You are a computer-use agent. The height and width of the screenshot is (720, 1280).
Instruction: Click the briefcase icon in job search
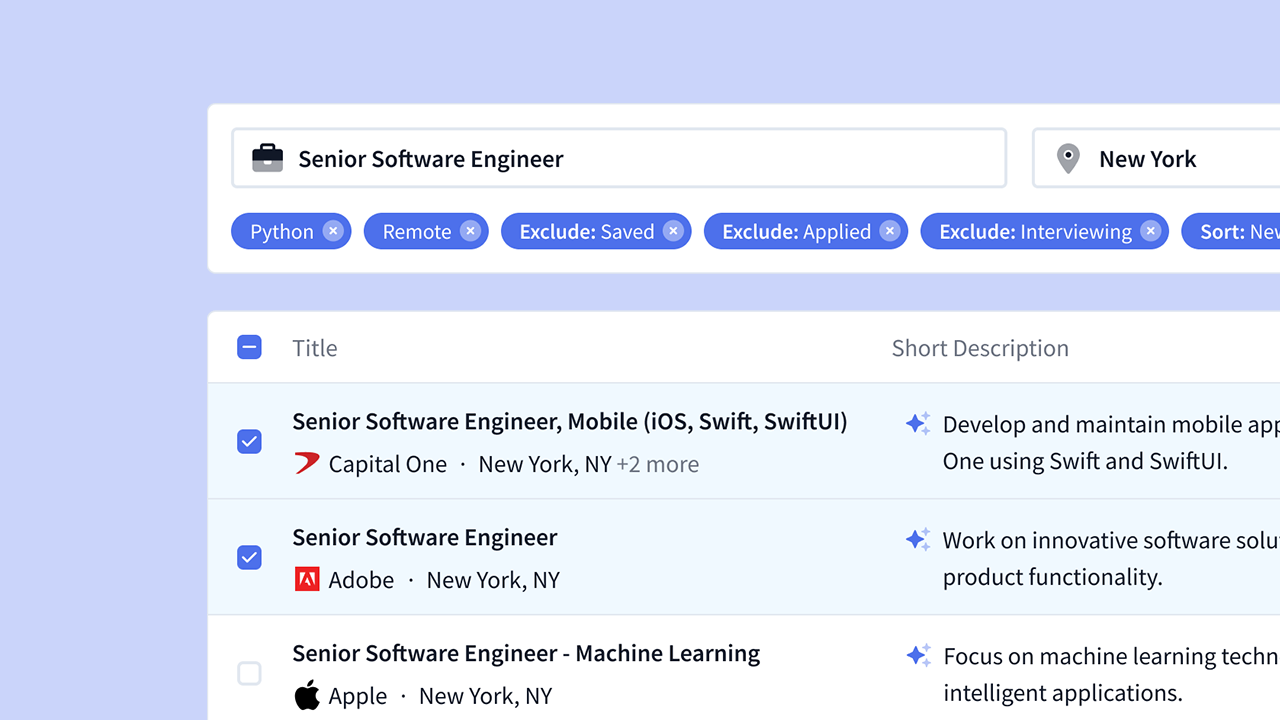tap(267, 158)
